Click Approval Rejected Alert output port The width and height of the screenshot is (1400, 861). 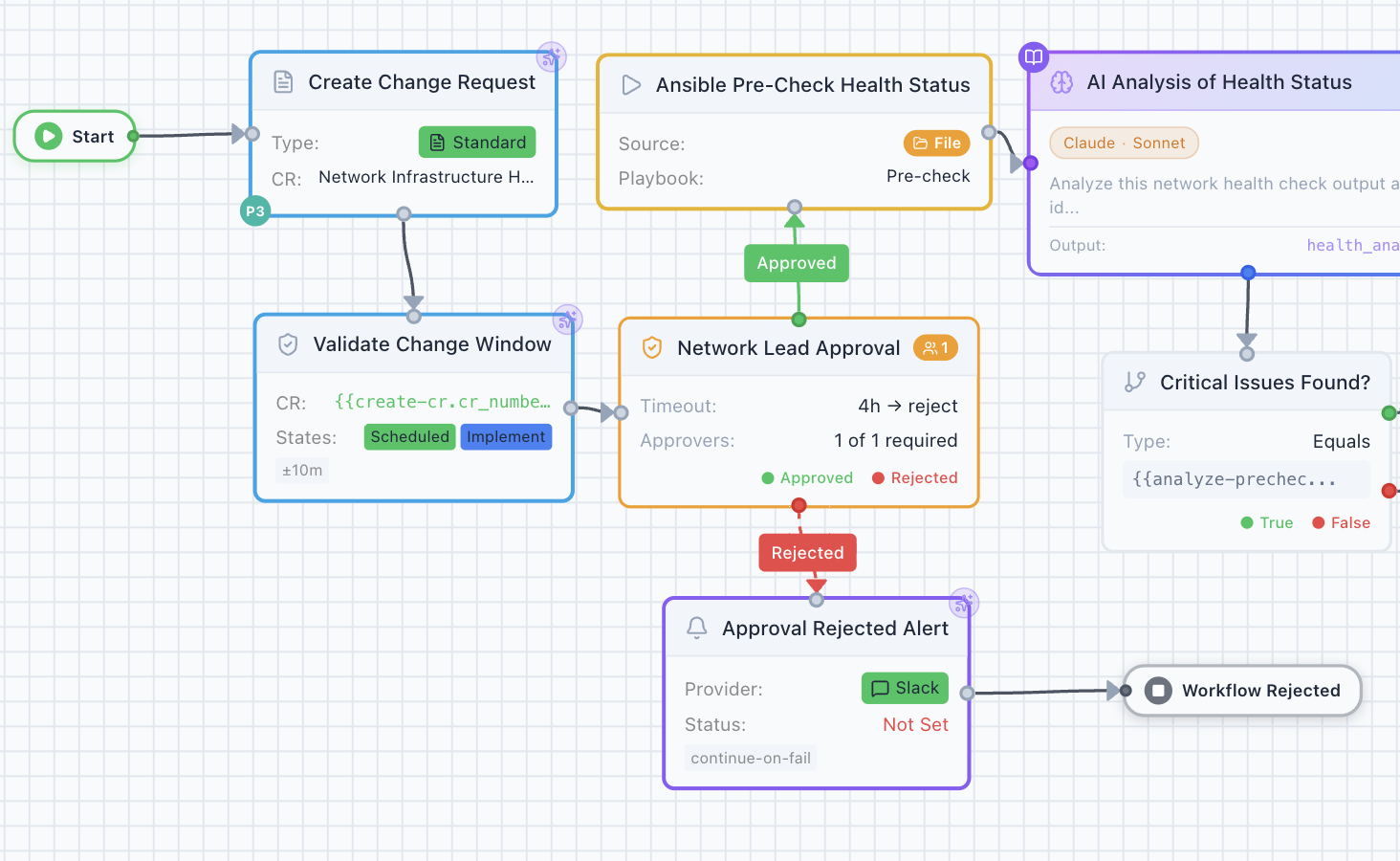tap(968, 693)
